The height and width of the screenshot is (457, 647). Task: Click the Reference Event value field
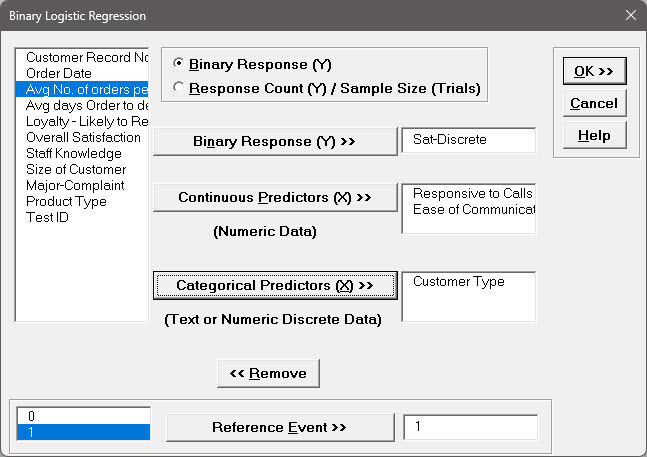[470, 427]
